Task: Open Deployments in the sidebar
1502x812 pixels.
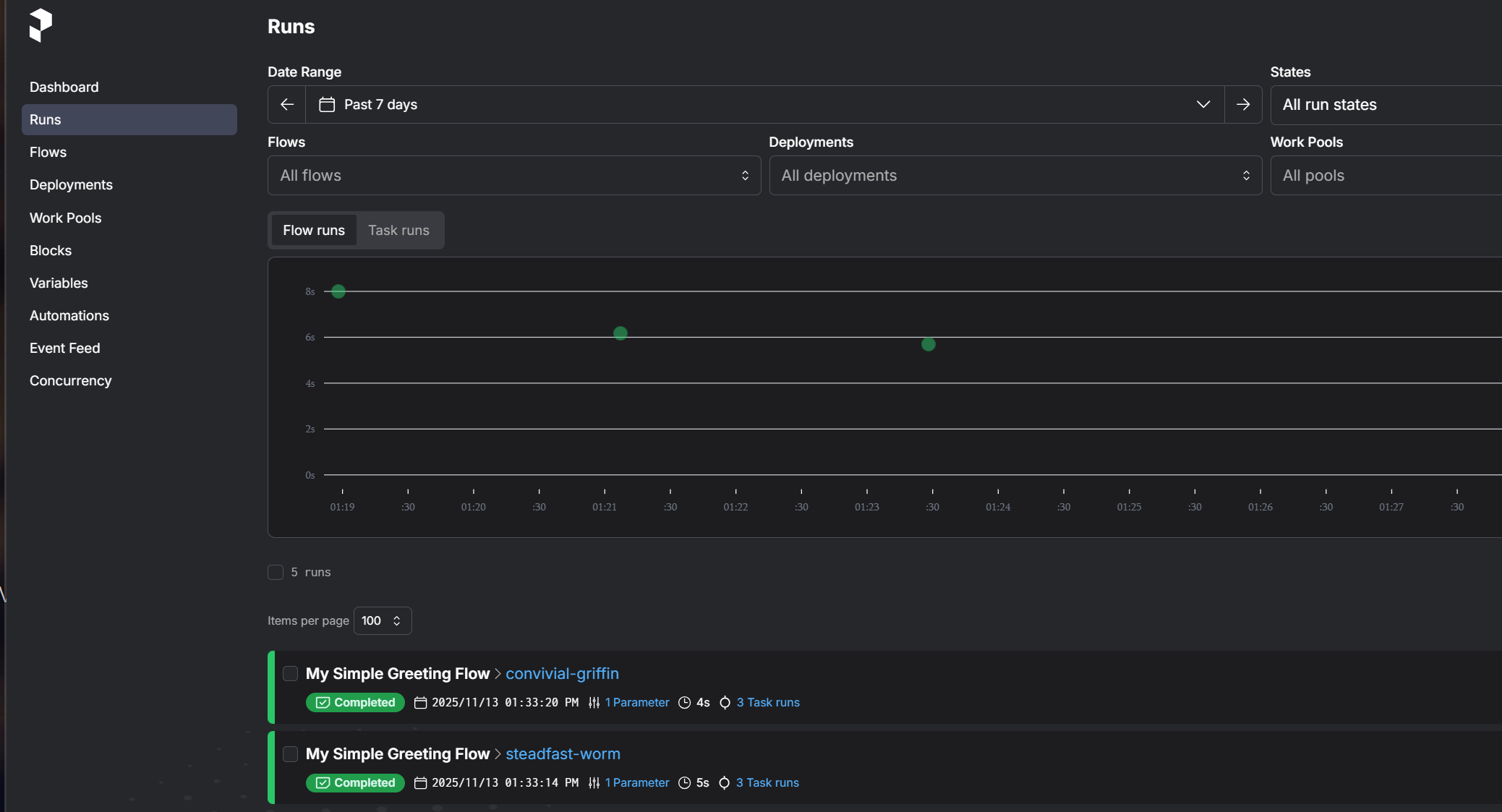Action: [x=71, y=185]
